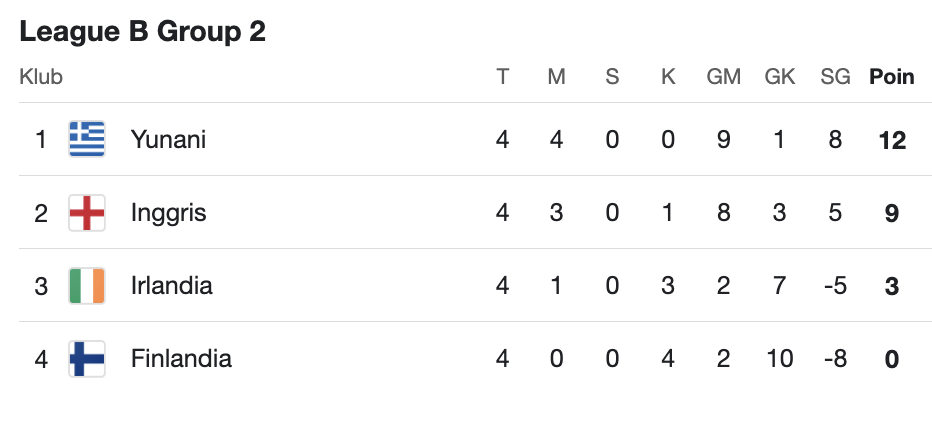
Task: Click the Klub column header
Action: click(41, 77)
